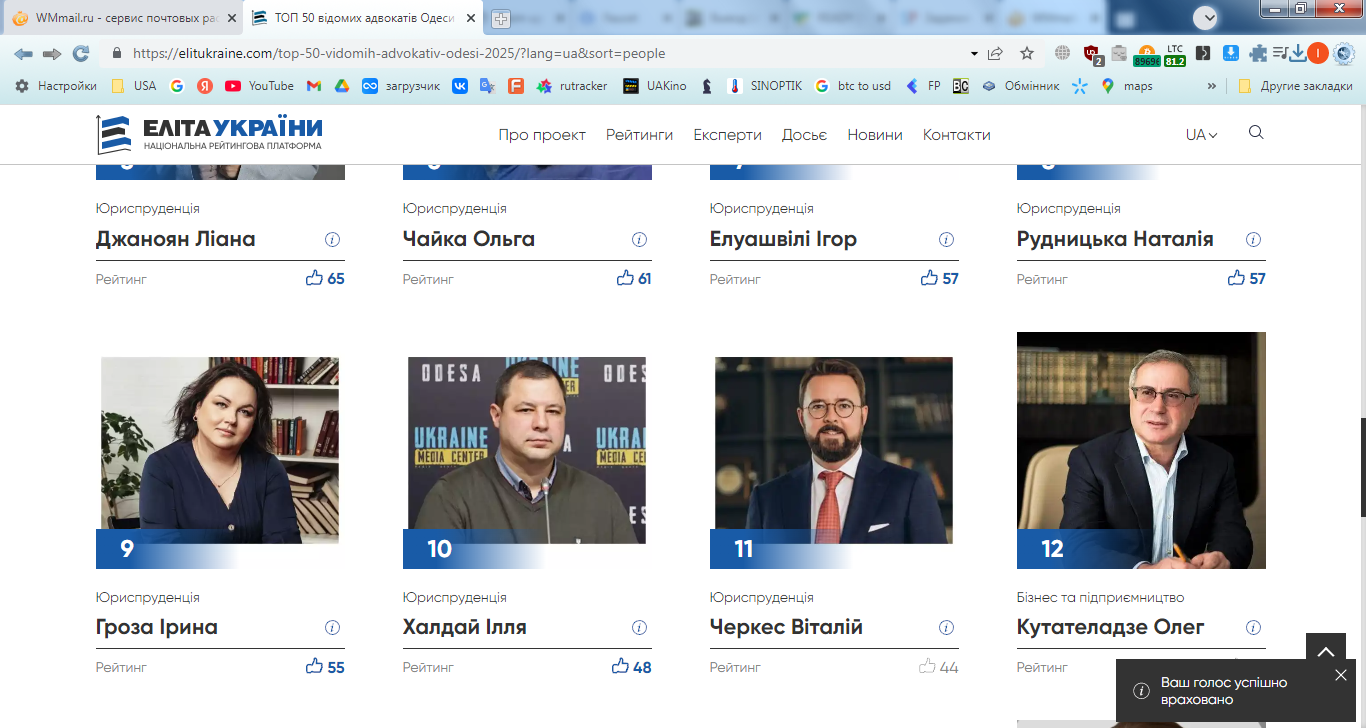Open a new browser tab
The height and width of the screenshot is (728, 1366).
(501, 18)
